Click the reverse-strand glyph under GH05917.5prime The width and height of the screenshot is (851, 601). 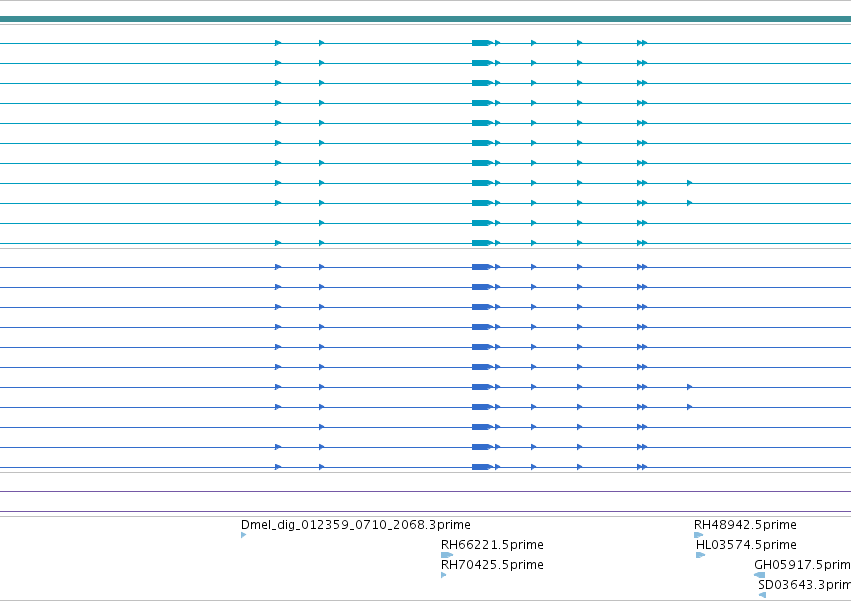[759, 575]
